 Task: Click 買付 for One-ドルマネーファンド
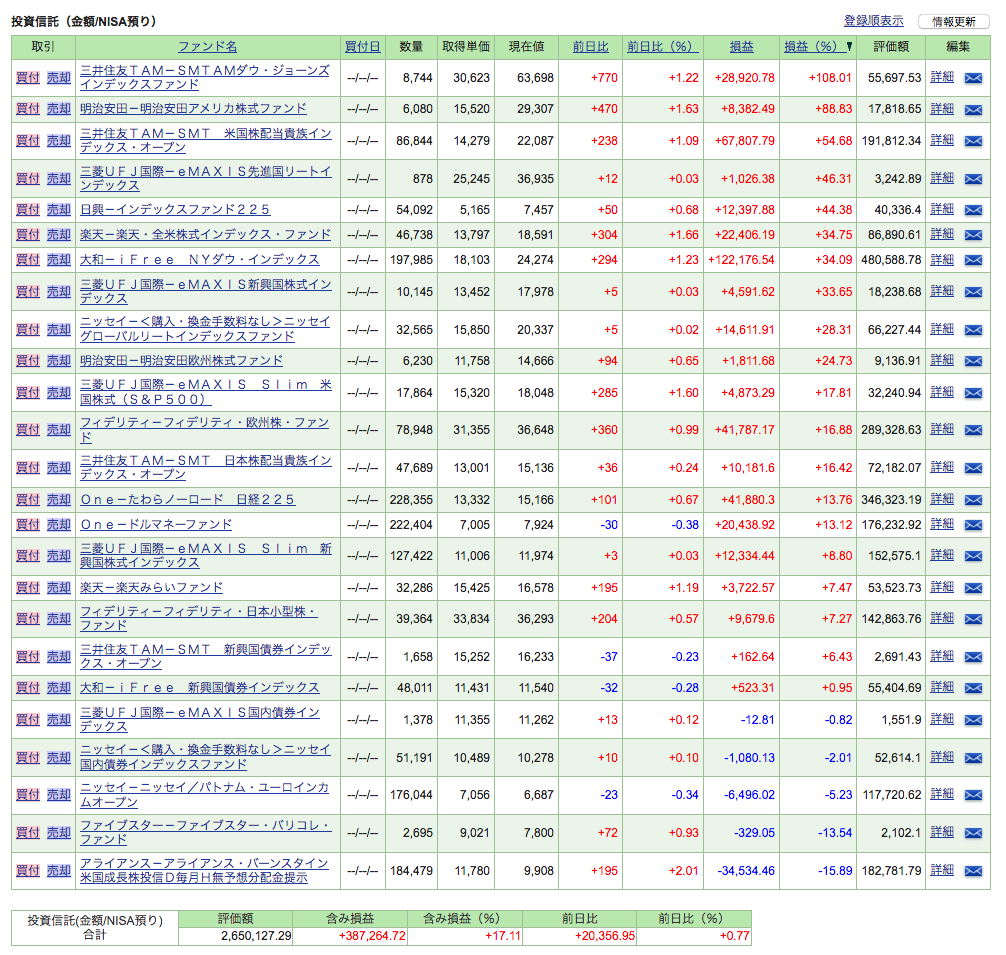[28, 525]
